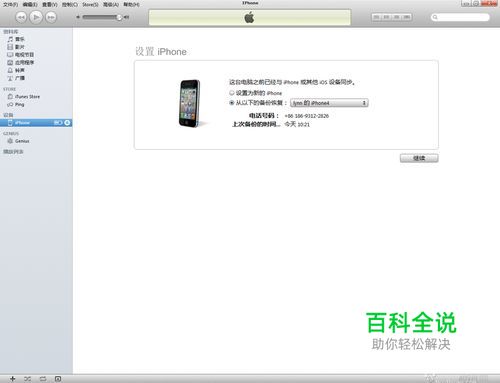The width and height of the screenshot is (500, 383).
Task: Start playback with the Play button
Action: (x=36, y=17)
